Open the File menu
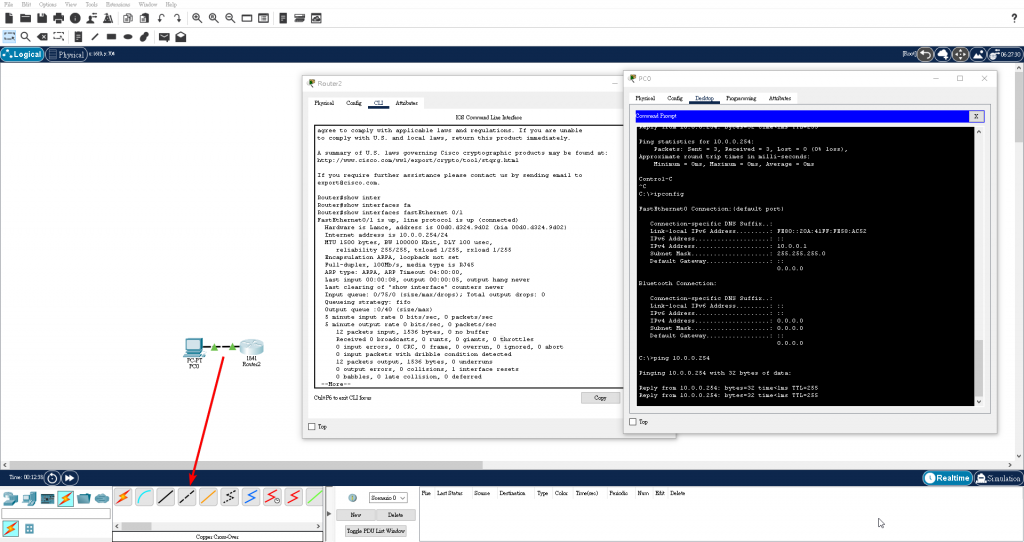 pos(8,5)
